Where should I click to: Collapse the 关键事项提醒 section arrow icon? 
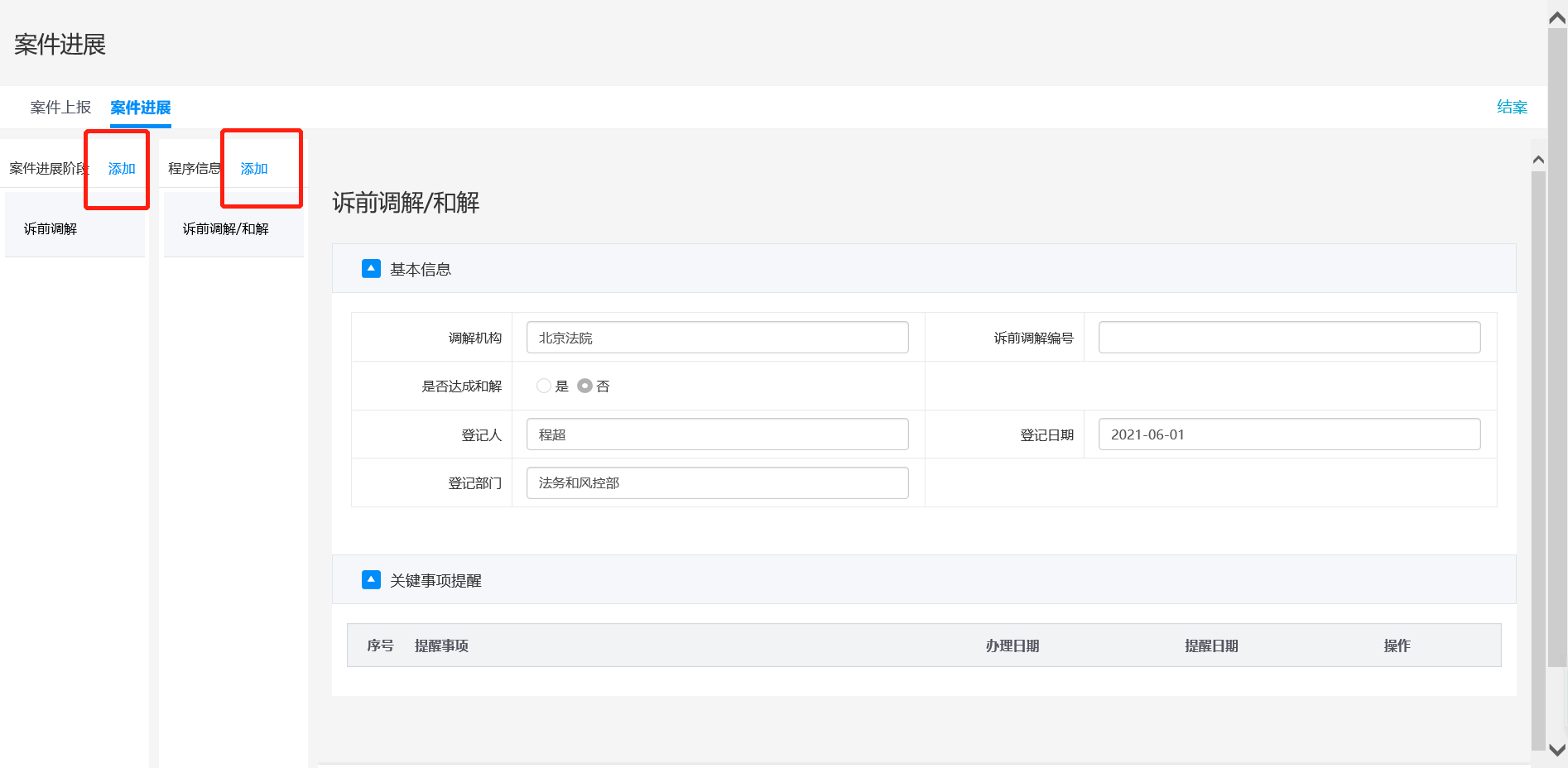click(371, 580)
